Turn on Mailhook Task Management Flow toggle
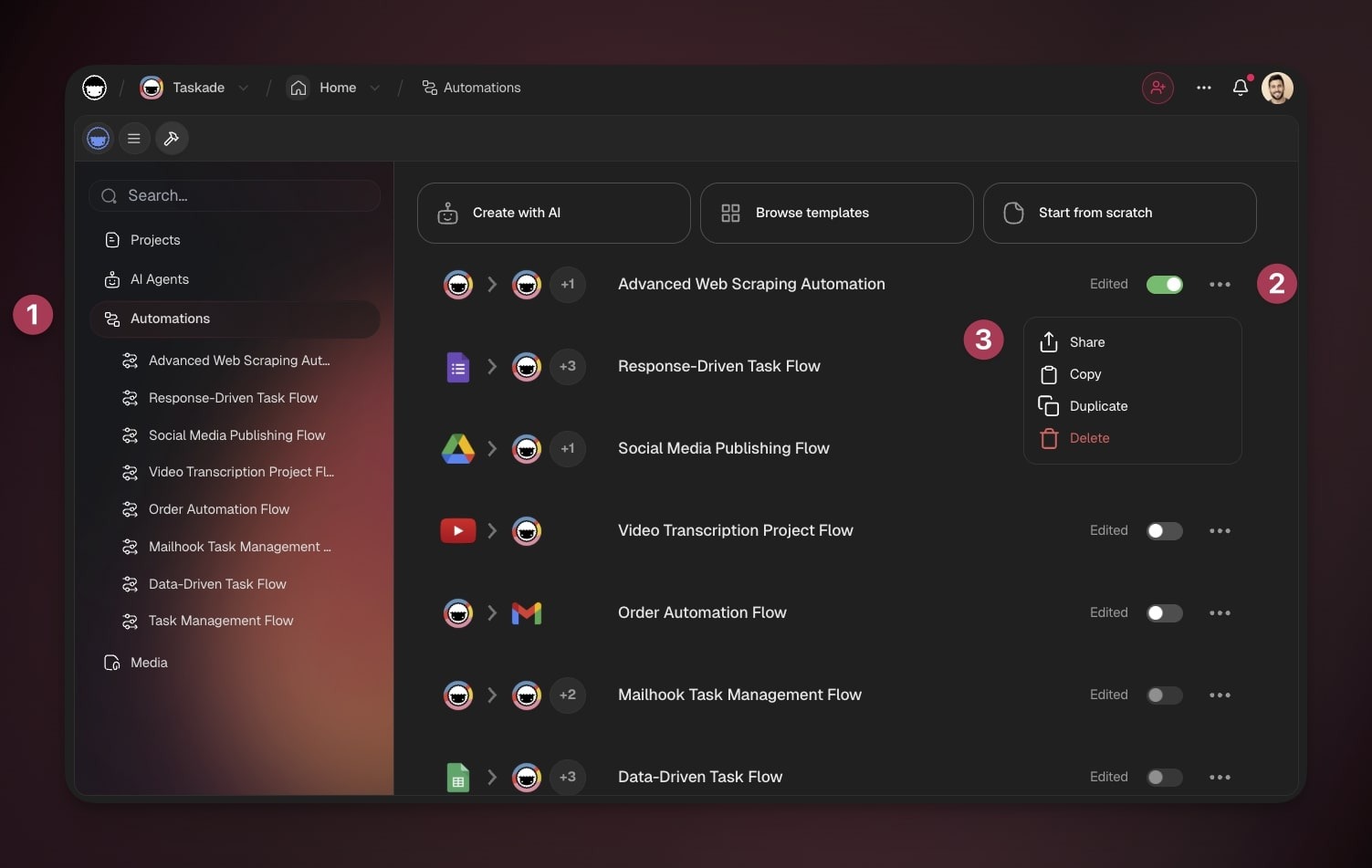1372x868 pixels. 1164,695
